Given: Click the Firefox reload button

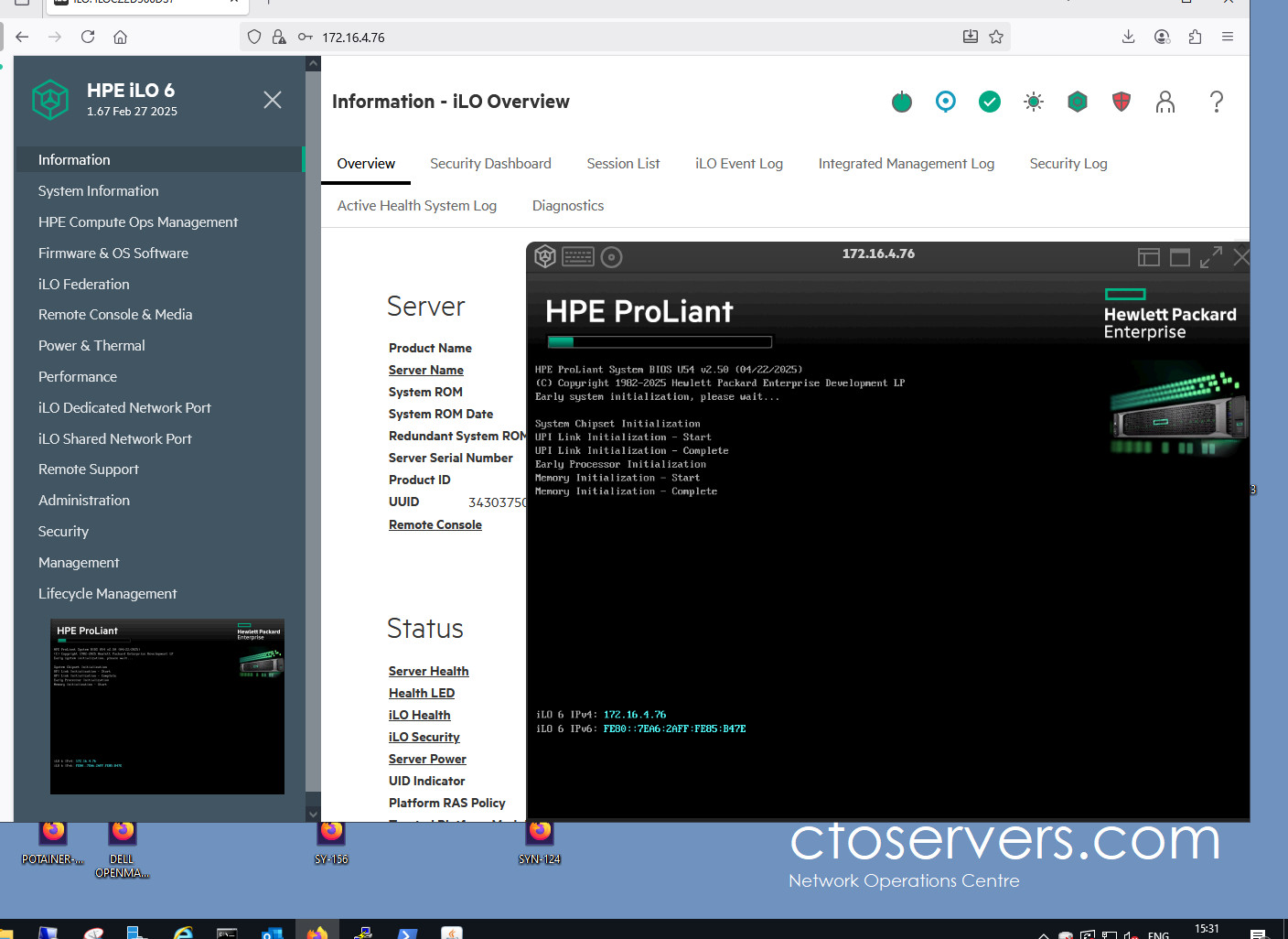Looking at the screenshot, I should coord(88,37).
